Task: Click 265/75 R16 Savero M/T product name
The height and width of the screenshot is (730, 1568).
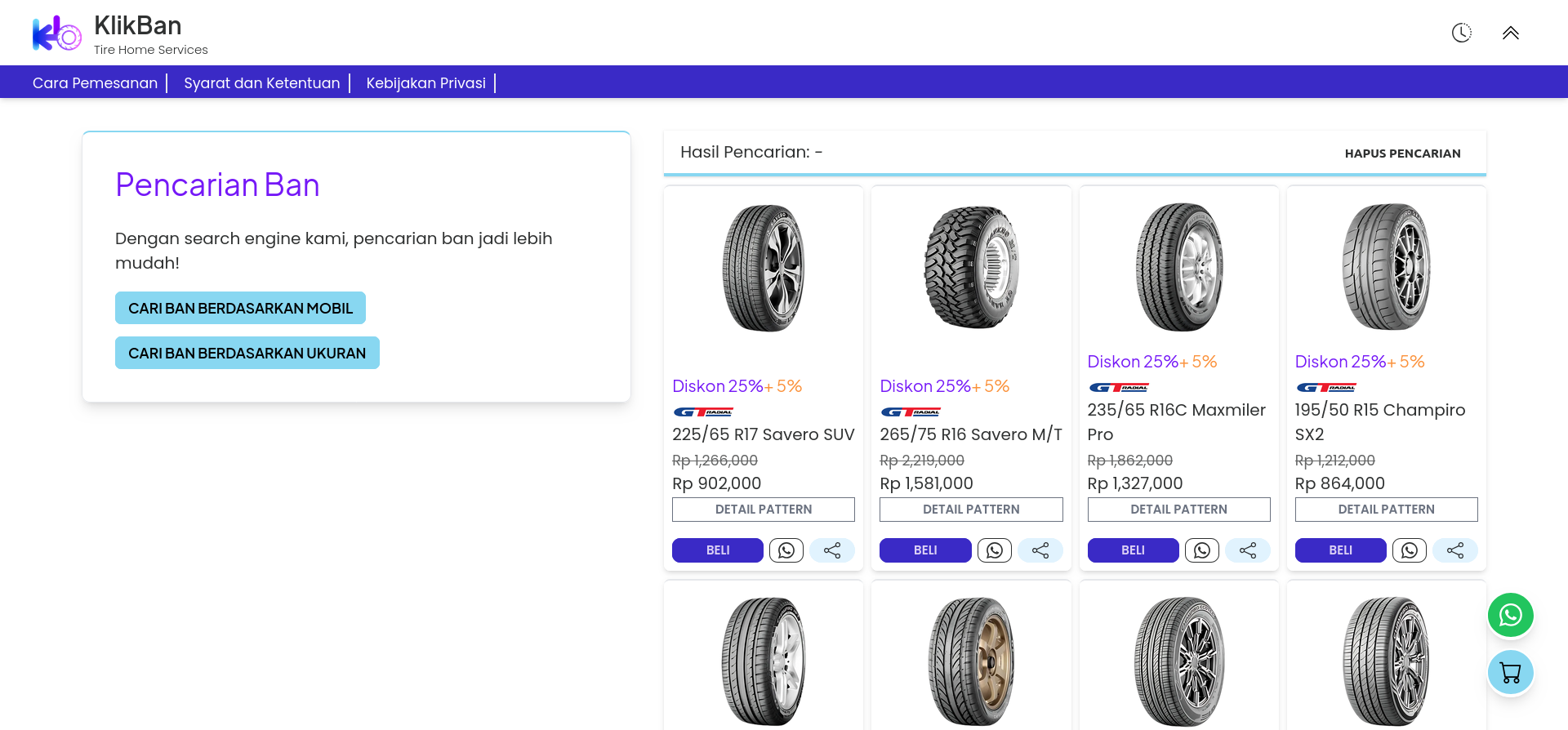Action: tap(971, 434)
